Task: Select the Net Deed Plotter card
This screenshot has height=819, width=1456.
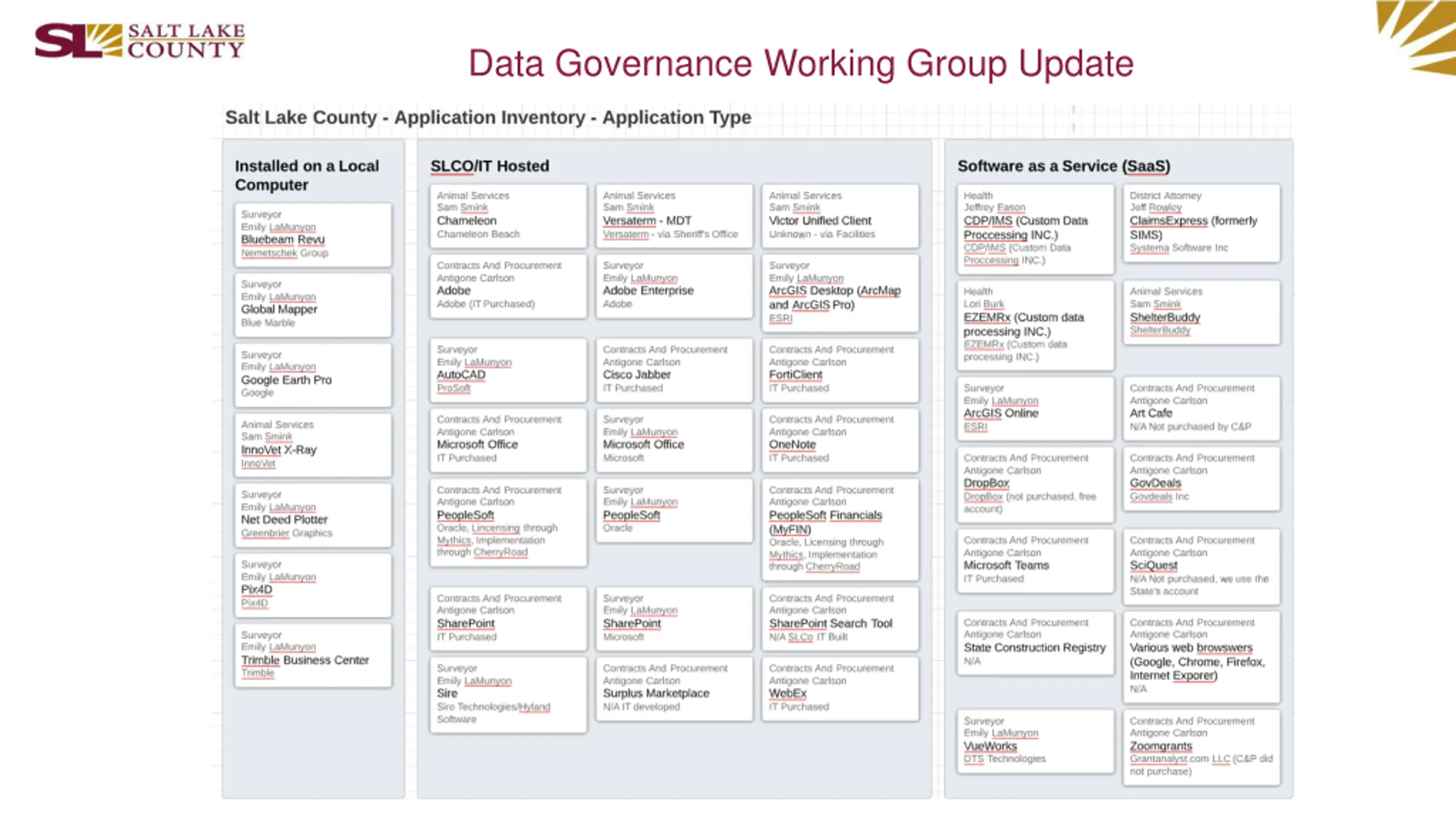Action: click(x=313, y=514)
